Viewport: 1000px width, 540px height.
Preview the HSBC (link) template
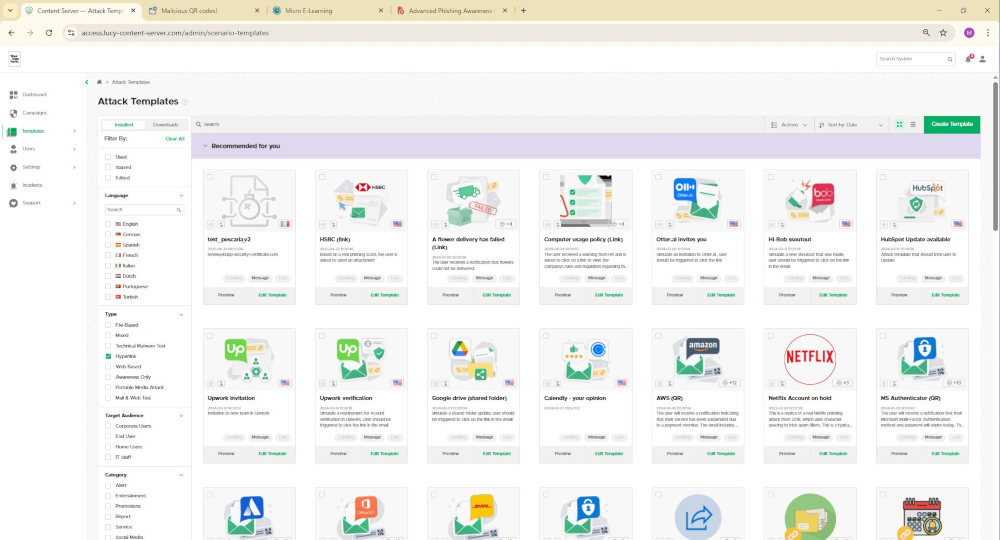[x=338, y=295]
